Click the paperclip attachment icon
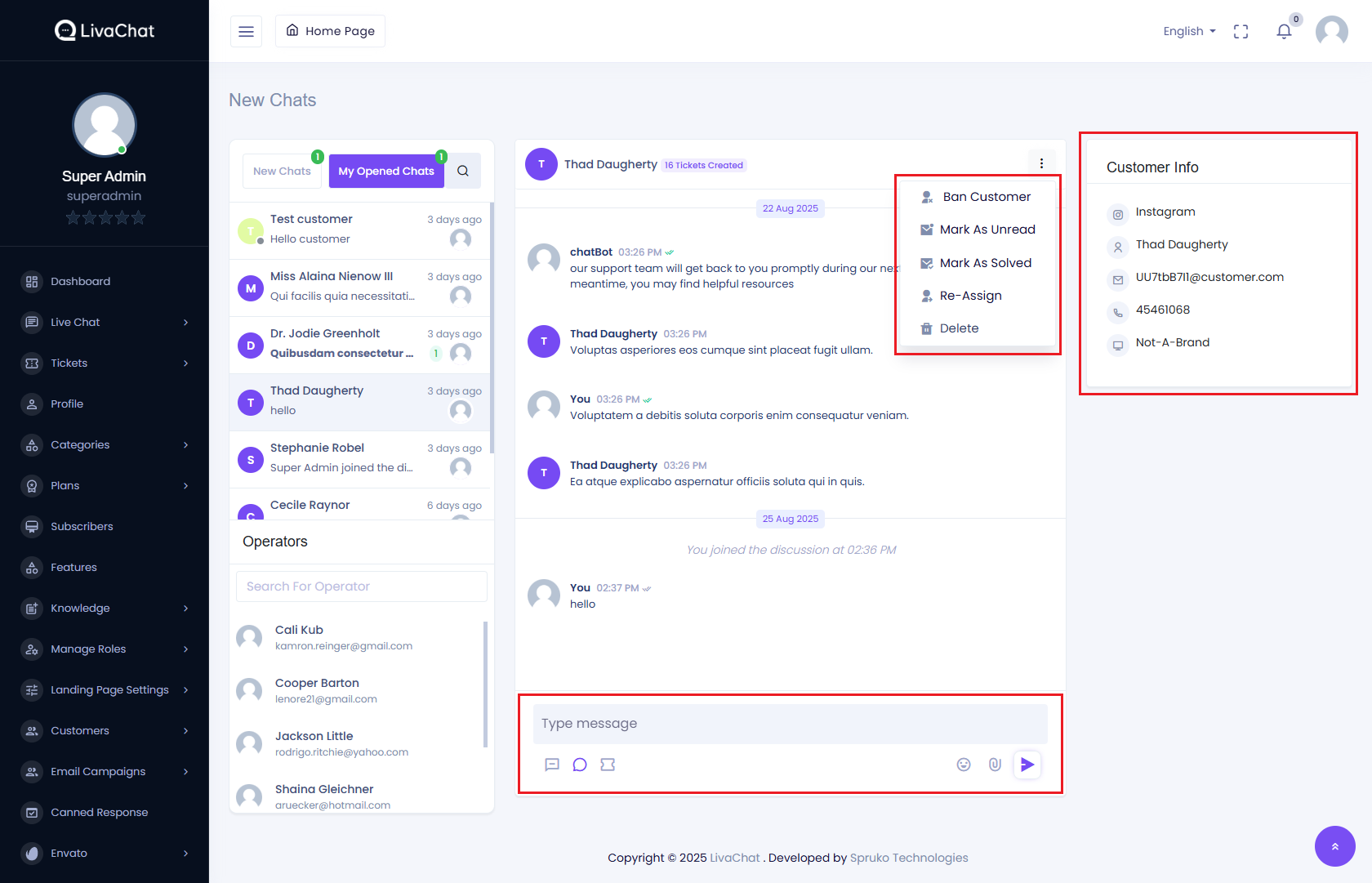The height and width of the screenshot is (883, 1372). [x=995, y=765]
